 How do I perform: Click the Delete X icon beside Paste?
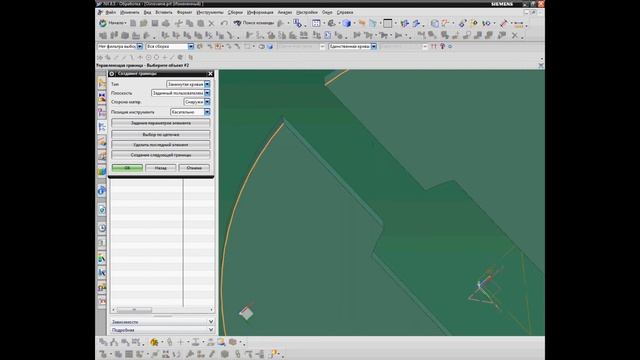(x=211, y=24)
